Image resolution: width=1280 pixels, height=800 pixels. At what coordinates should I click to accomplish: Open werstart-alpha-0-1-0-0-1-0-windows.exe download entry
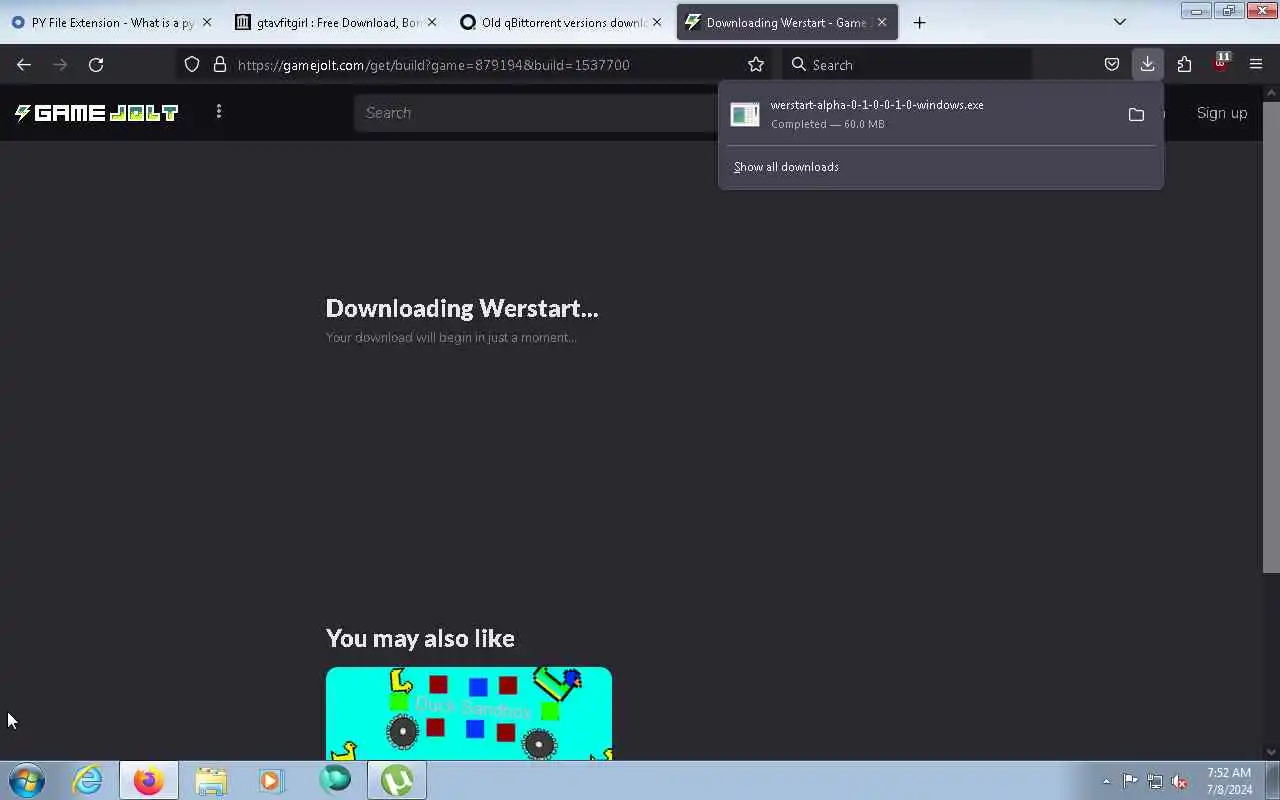click(920, 114)
